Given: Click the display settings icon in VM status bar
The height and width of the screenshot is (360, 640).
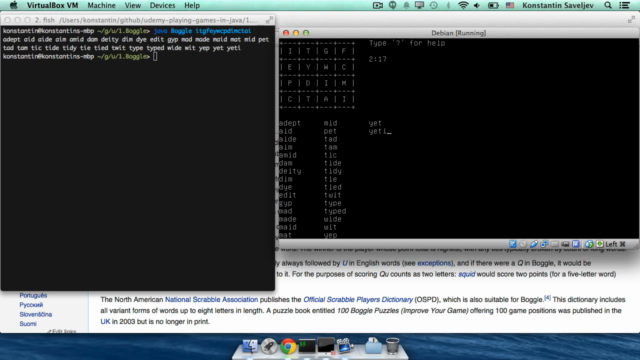Looking at the screenshot, I should [x=576, y=244].
